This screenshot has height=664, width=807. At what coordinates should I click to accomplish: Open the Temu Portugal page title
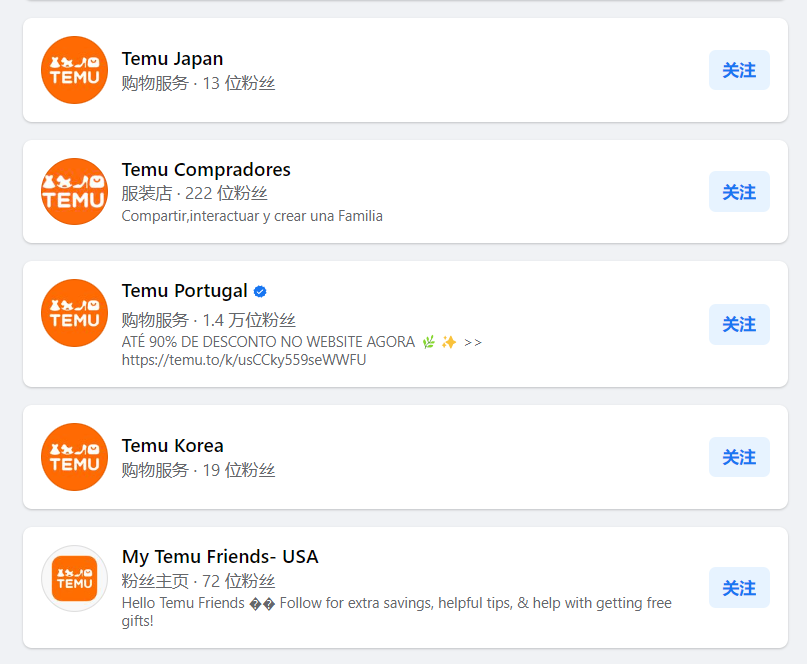tap(184, 291)
